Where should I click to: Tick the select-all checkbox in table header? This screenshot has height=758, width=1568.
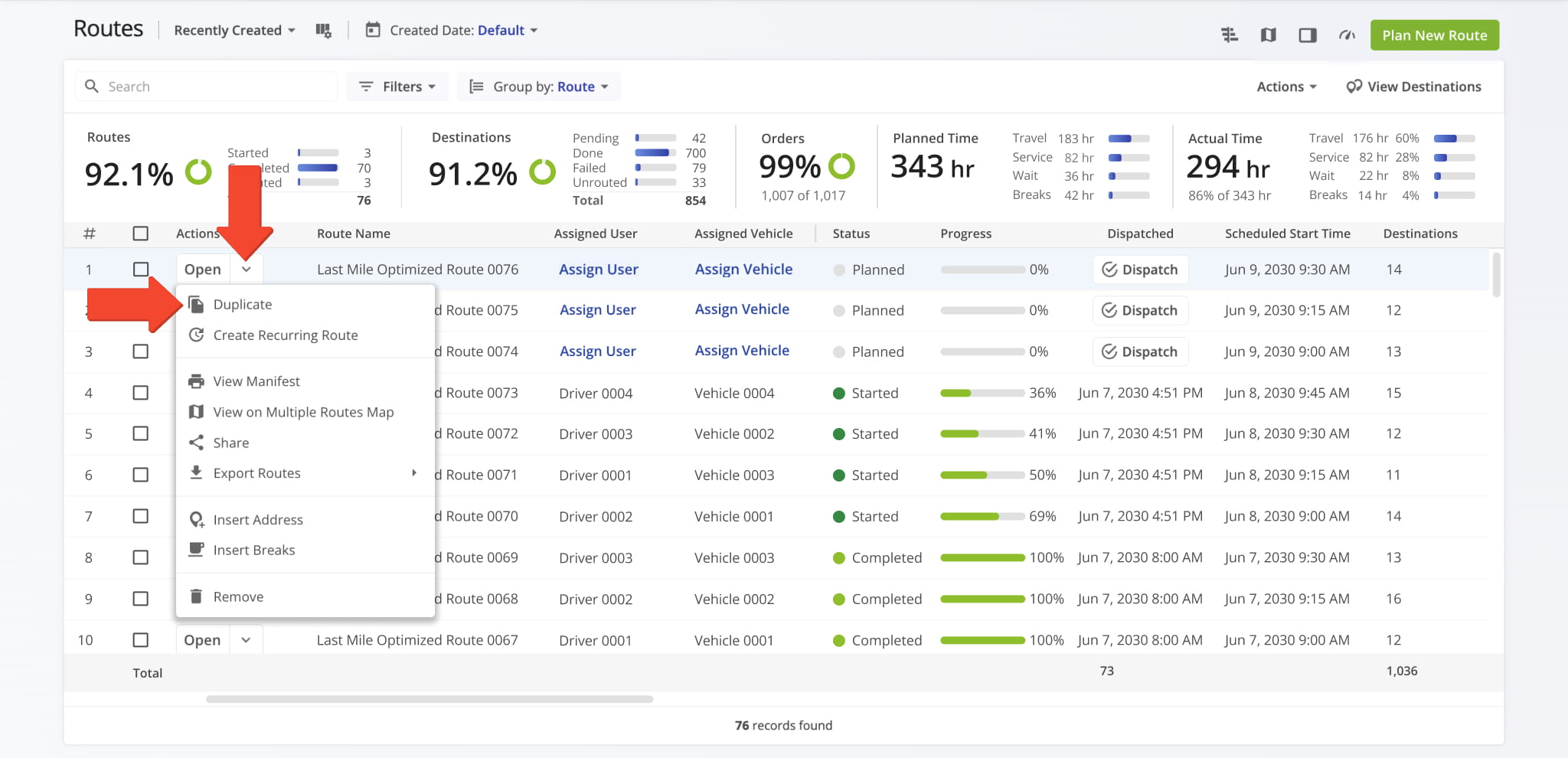point(141,234)
